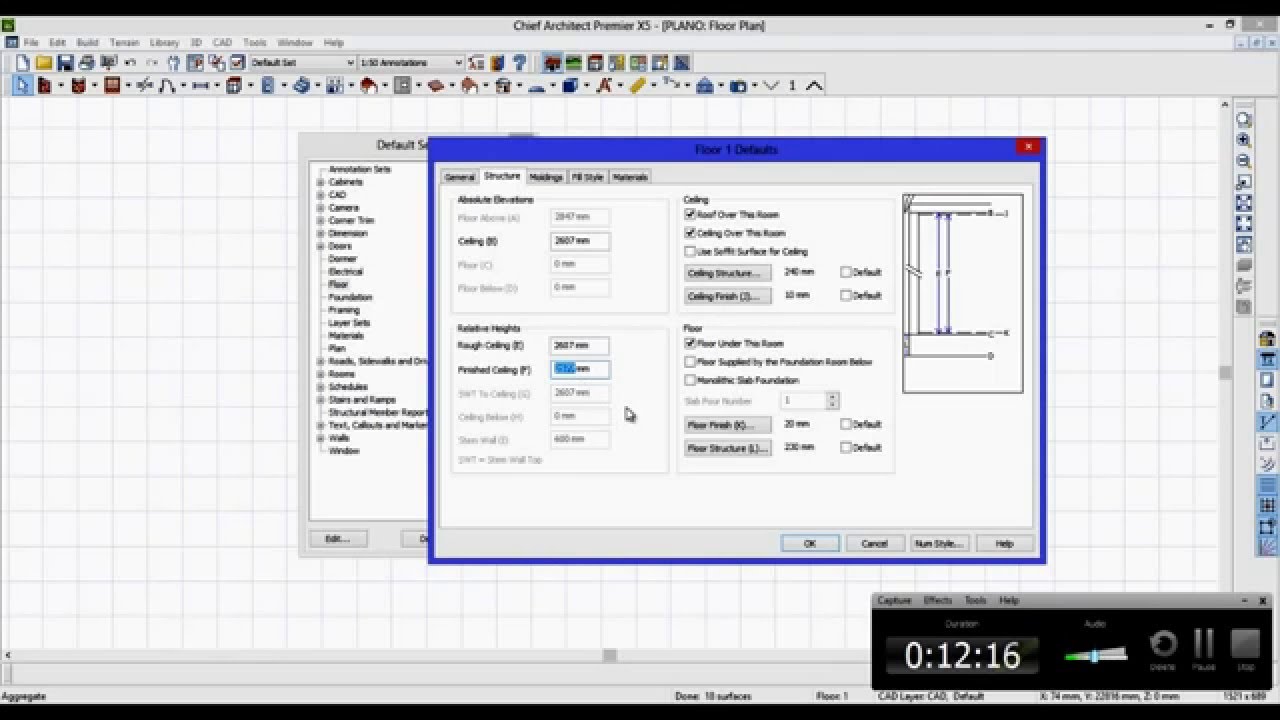Select the Roof tools icon
The width and height of the screenshot is (1280, 720).
click(x=368, y=86)
